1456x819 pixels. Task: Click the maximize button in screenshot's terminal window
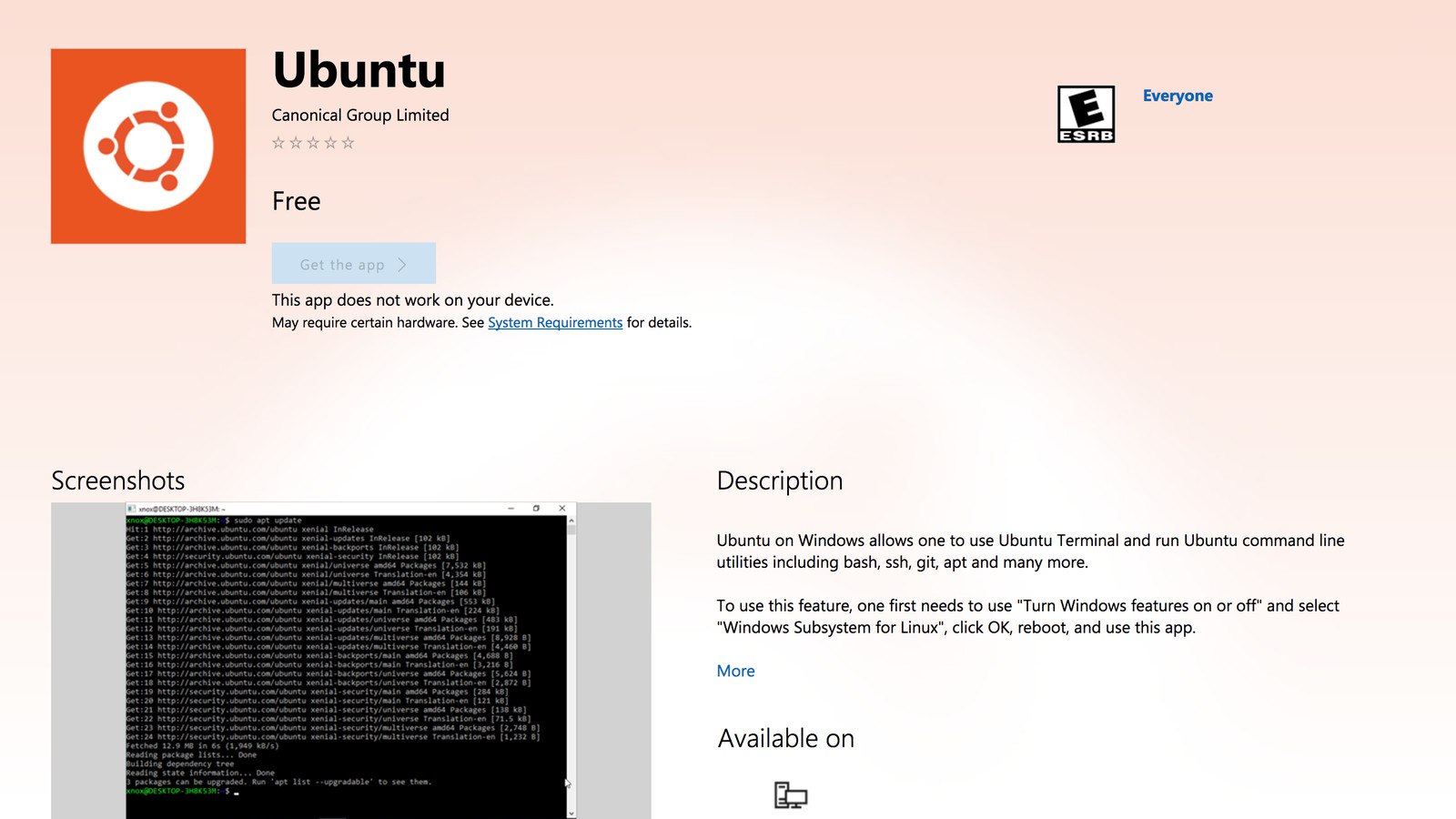(x=536, y=509)
